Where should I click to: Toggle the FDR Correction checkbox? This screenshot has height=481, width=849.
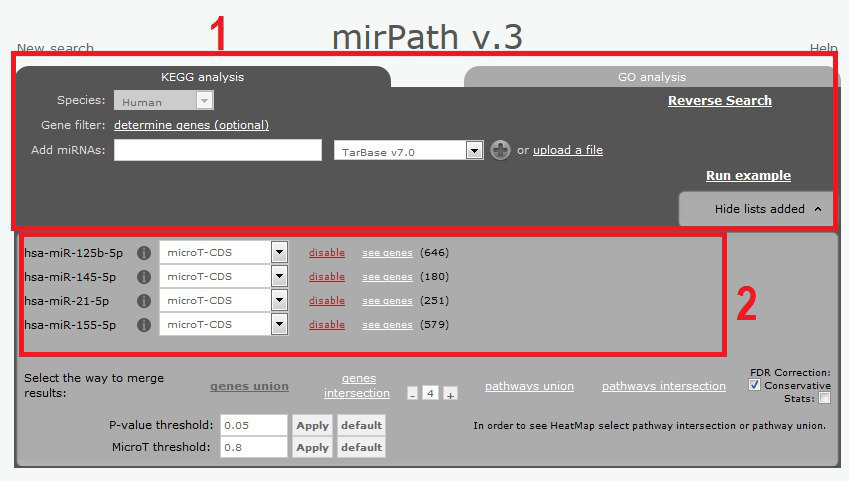pos(755,385)
